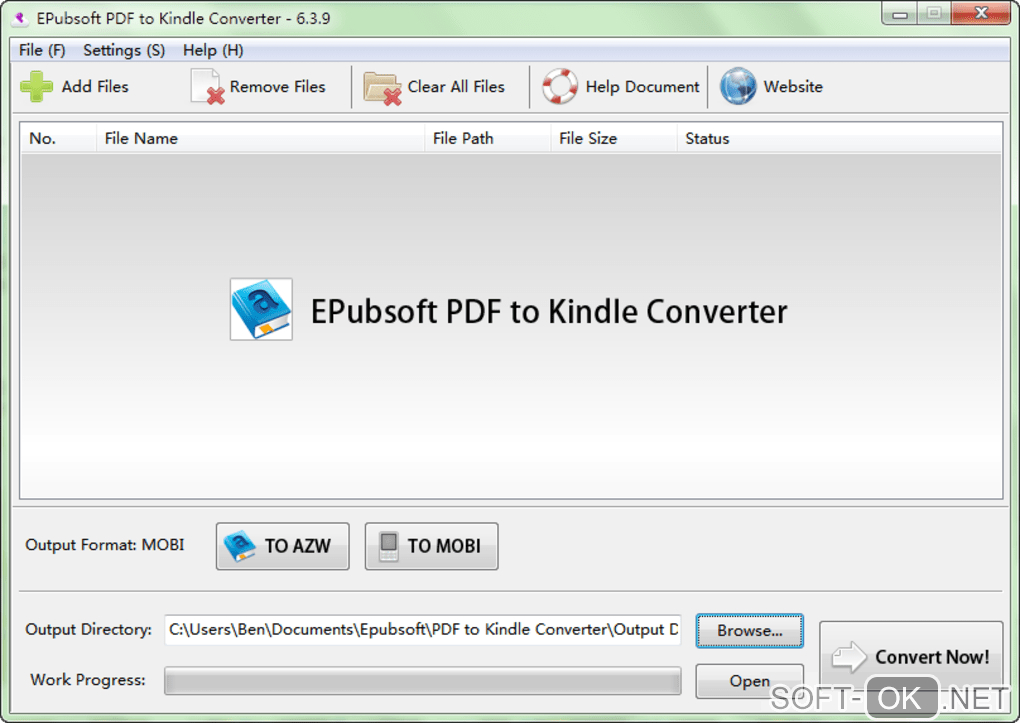This screenshot has width=1020, height=723.
Task: Click the File Path column header
Action: 487,138
